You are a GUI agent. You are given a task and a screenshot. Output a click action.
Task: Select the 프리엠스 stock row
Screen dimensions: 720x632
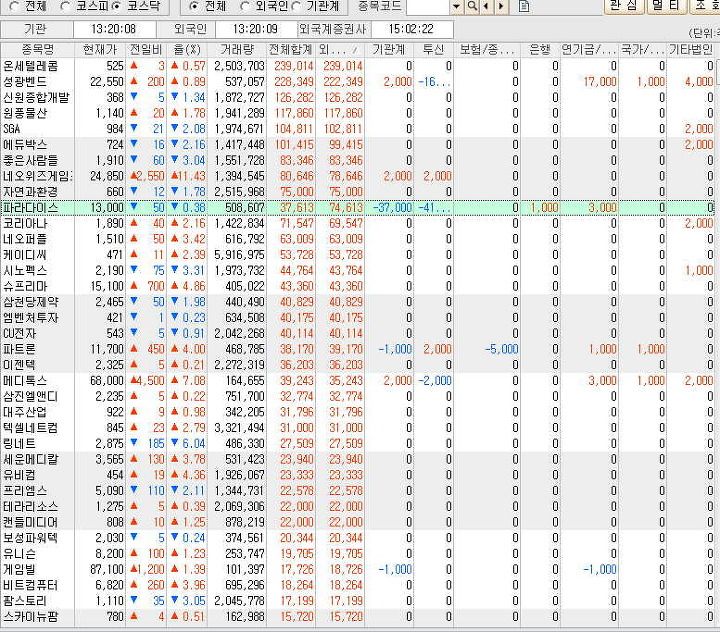[358, 491]
